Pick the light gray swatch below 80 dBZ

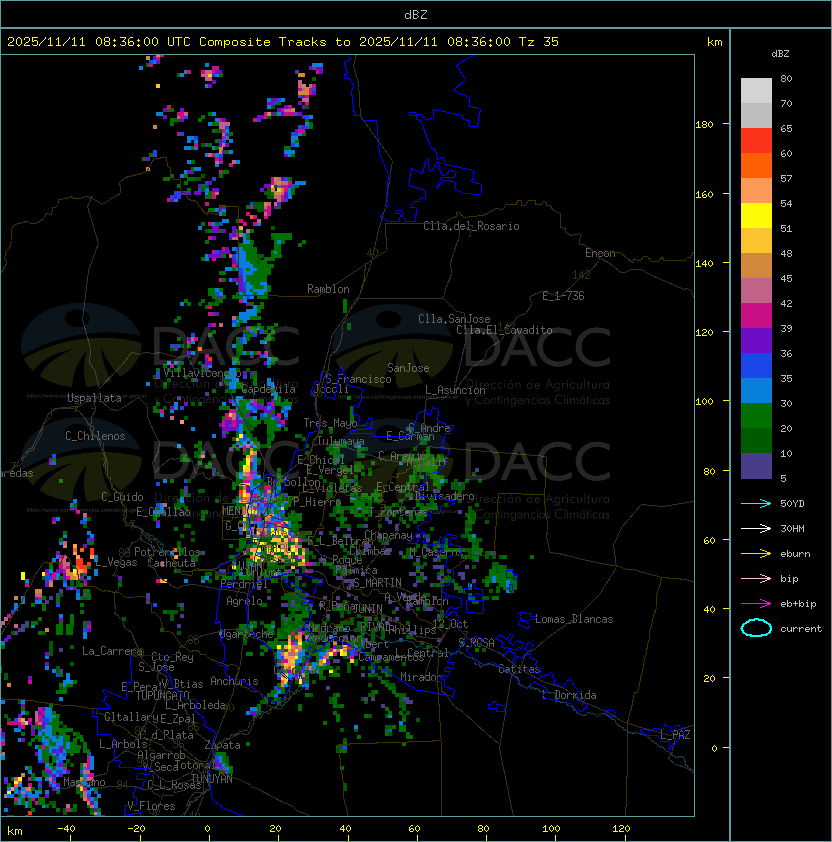[756, 90]
